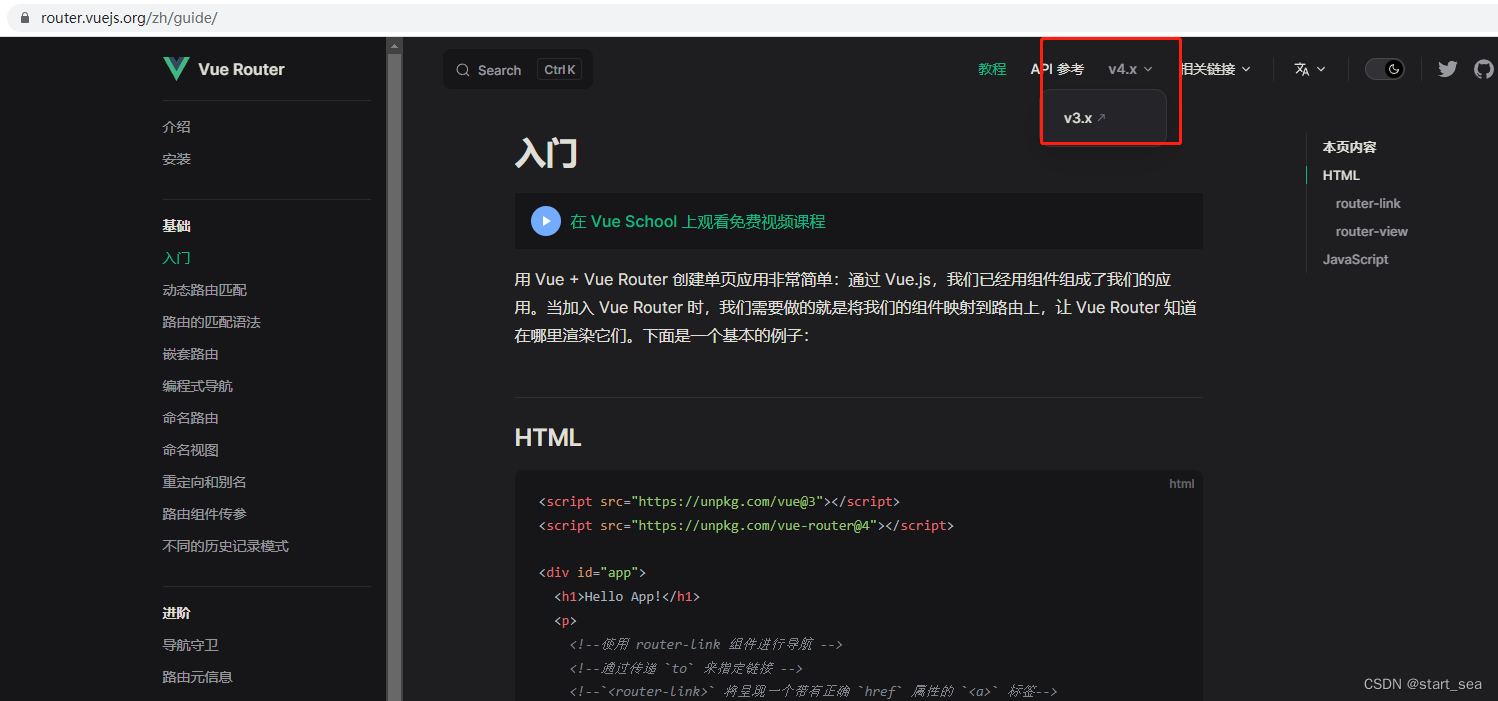Click the Ctrl K shortcut badge
The width and height of the screenshot is (1498, 701).
point(558,70)
